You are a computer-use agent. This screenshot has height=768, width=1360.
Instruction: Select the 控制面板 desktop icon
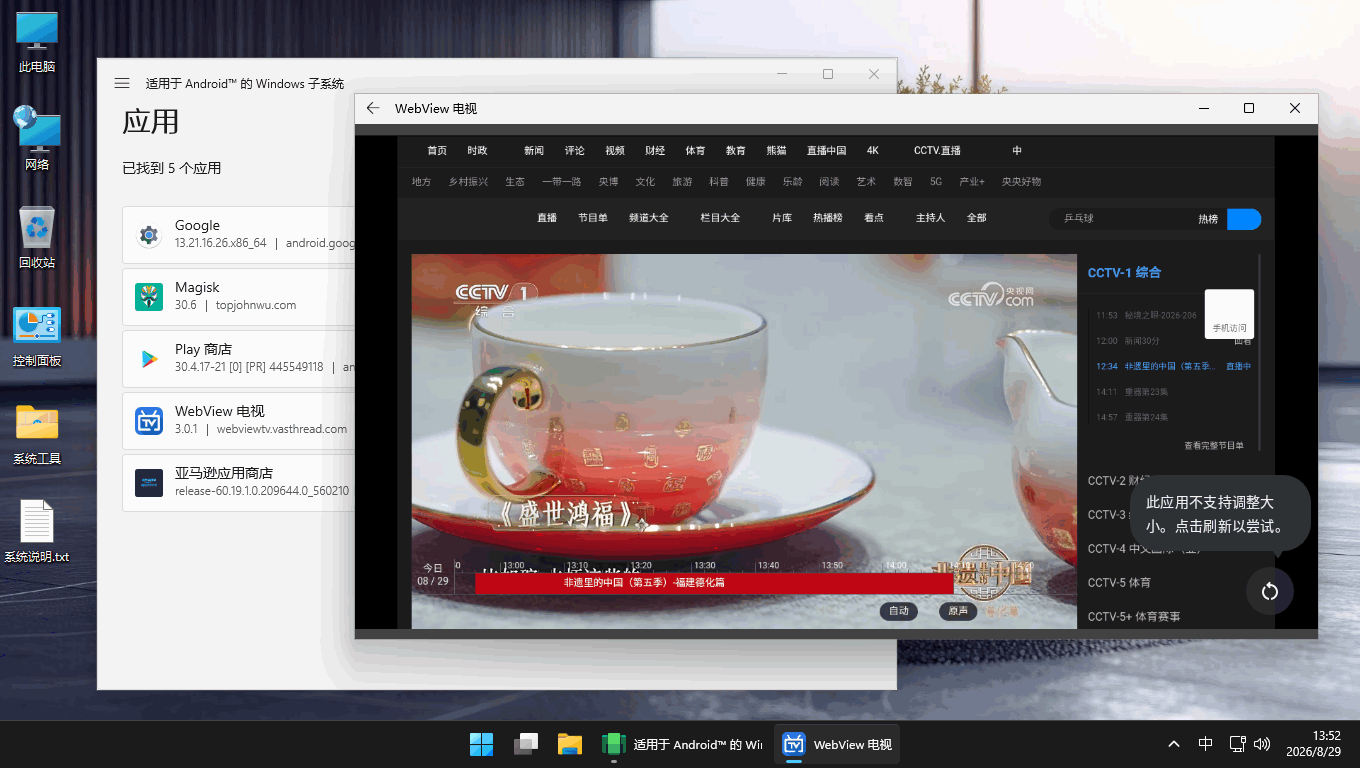coord(37,336)
